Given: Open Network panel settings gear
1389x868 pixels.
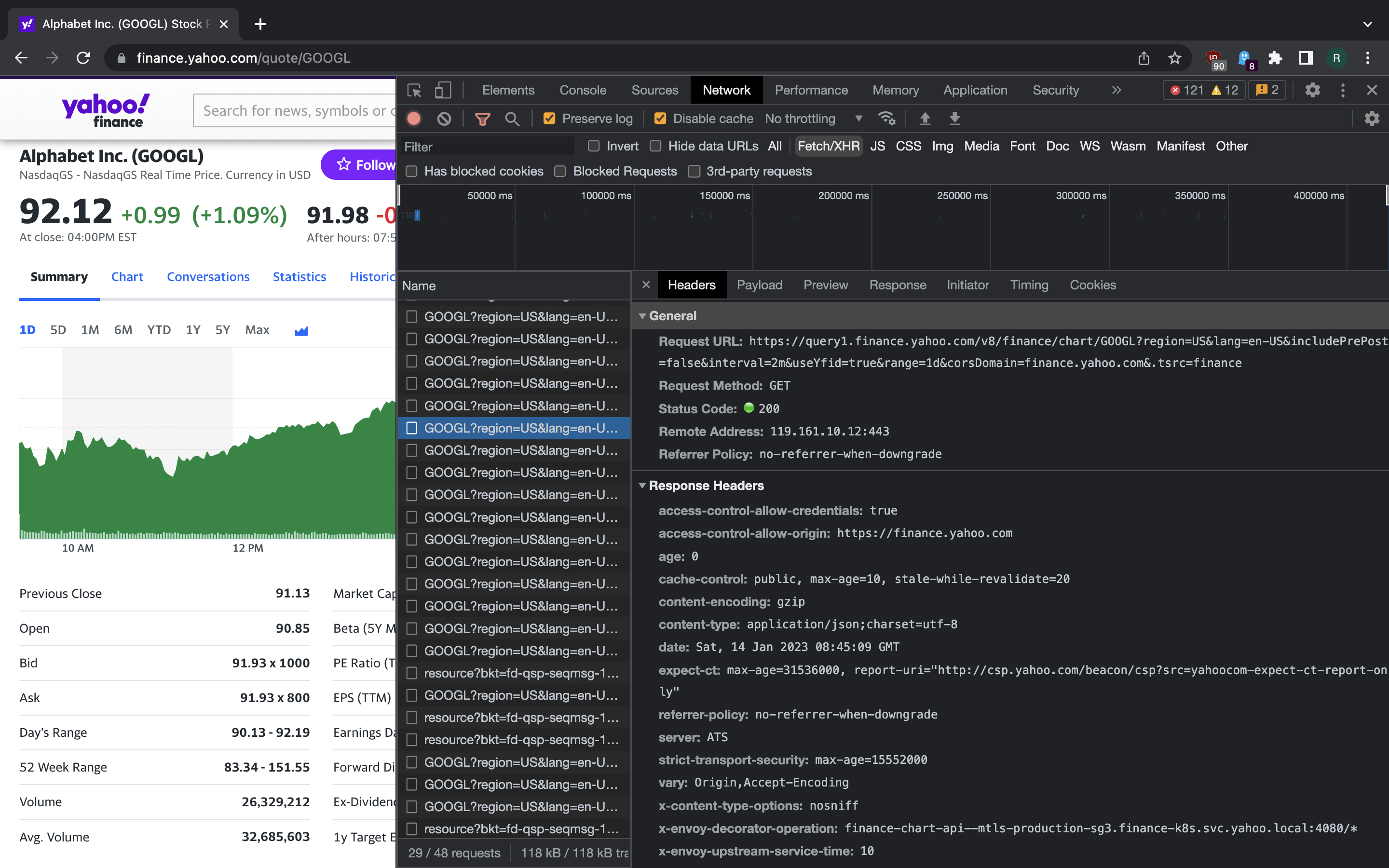Looking at the screenshot, I should [1372, 119].
